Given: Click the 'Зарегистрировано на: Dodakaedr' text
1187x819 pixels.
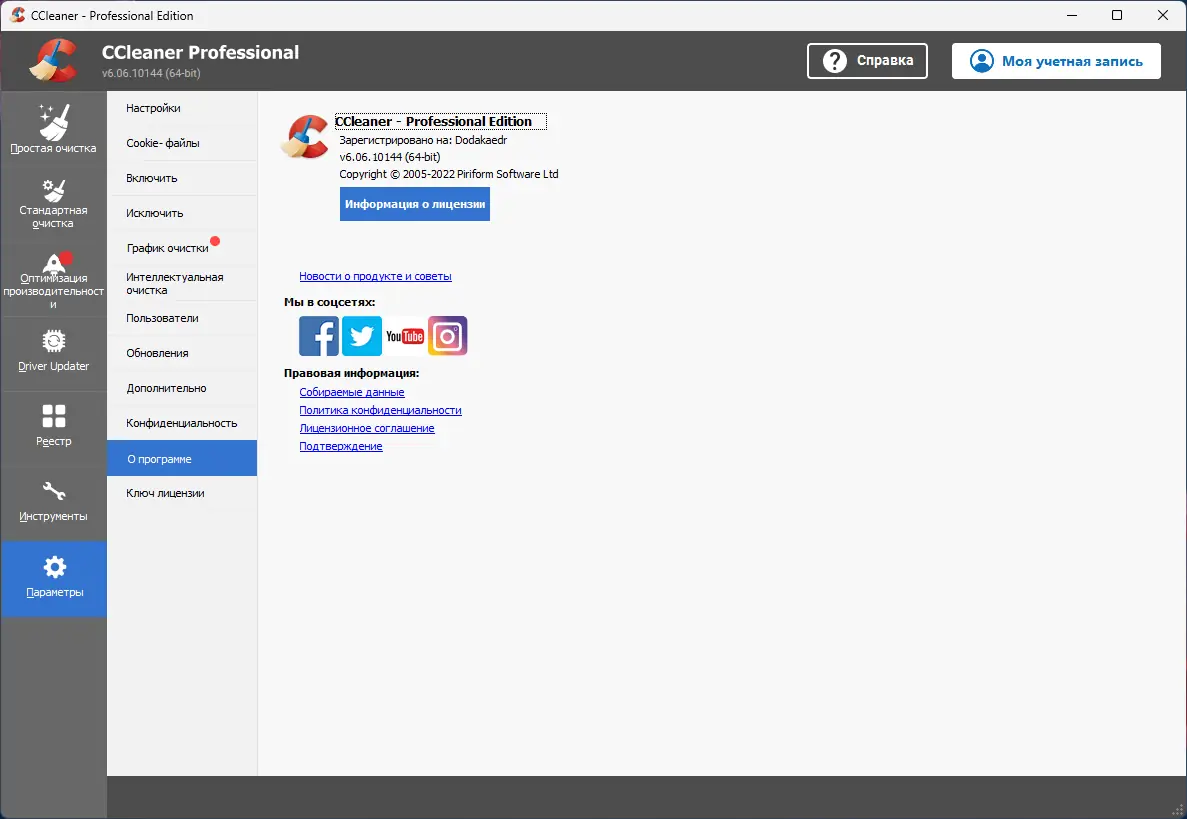Looking at the screenshot, I should [423, 140].
